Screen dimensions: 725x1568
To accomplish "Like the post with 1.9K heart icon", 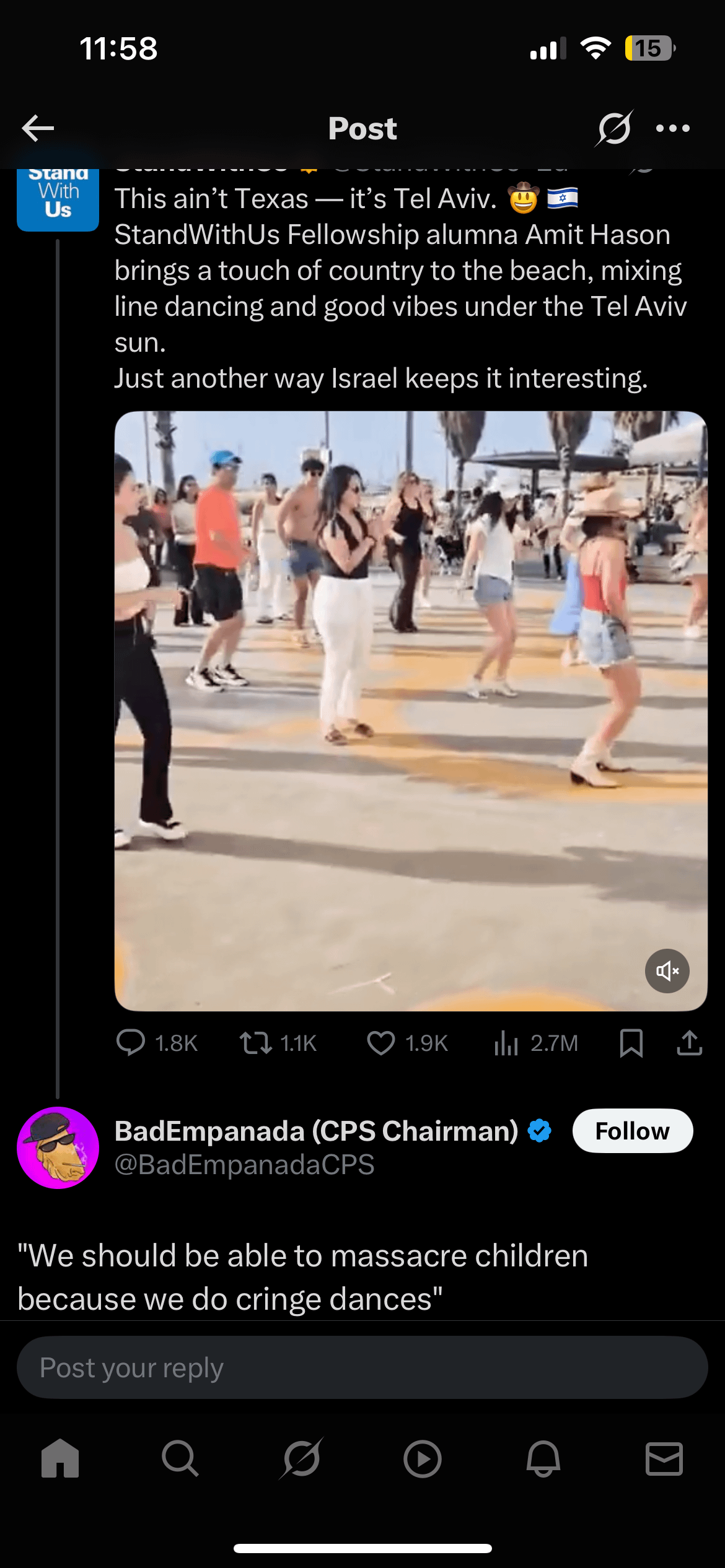I will (381, 1043).
